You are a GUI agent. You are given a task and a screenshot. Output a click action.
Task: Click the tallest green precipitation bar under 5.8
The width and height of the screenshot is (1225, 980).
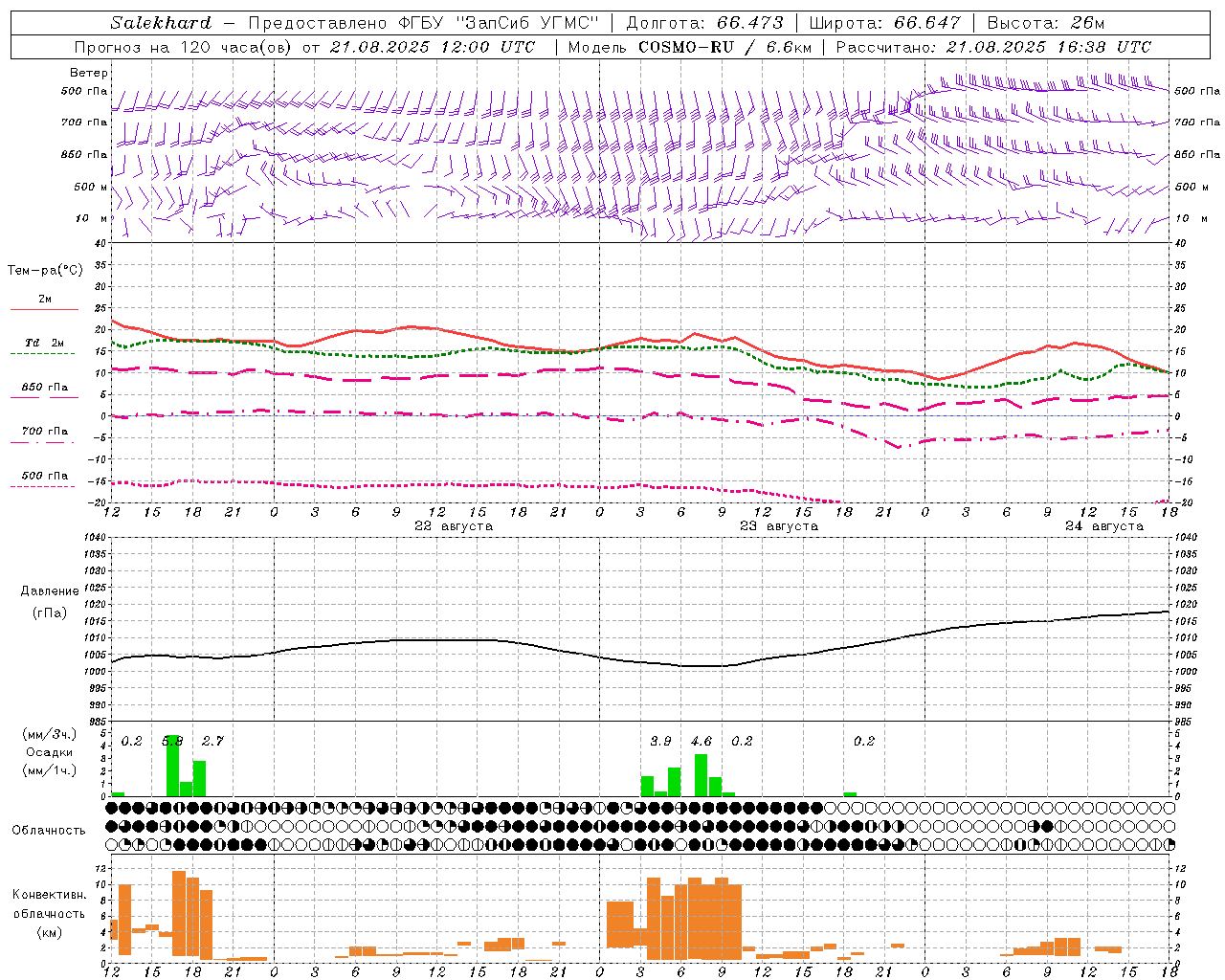pyautogui.click(x=173, y=766)
